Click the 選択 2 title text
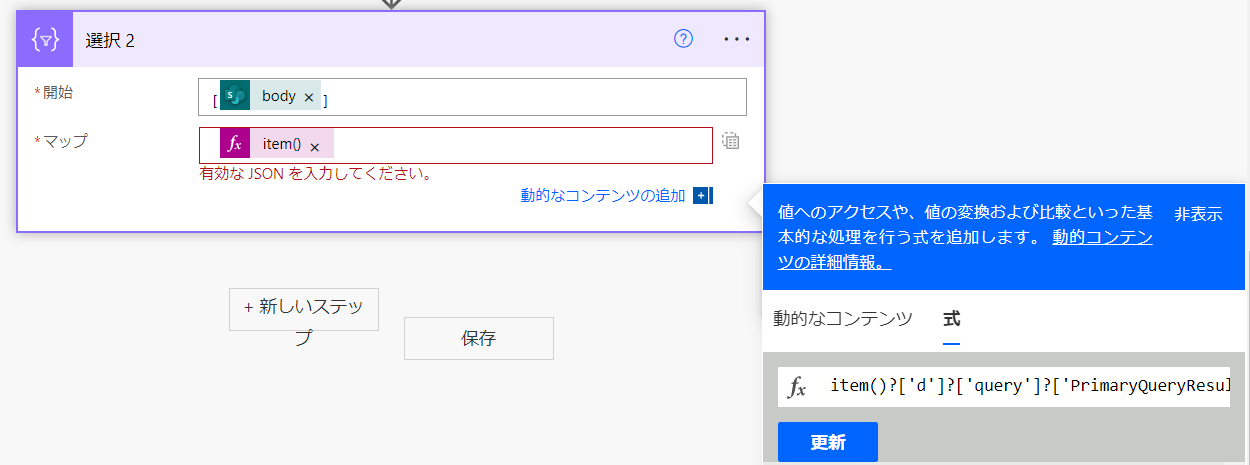This screenshot has height=465, width=1250. pyautogui.click(x=111, y=40)
